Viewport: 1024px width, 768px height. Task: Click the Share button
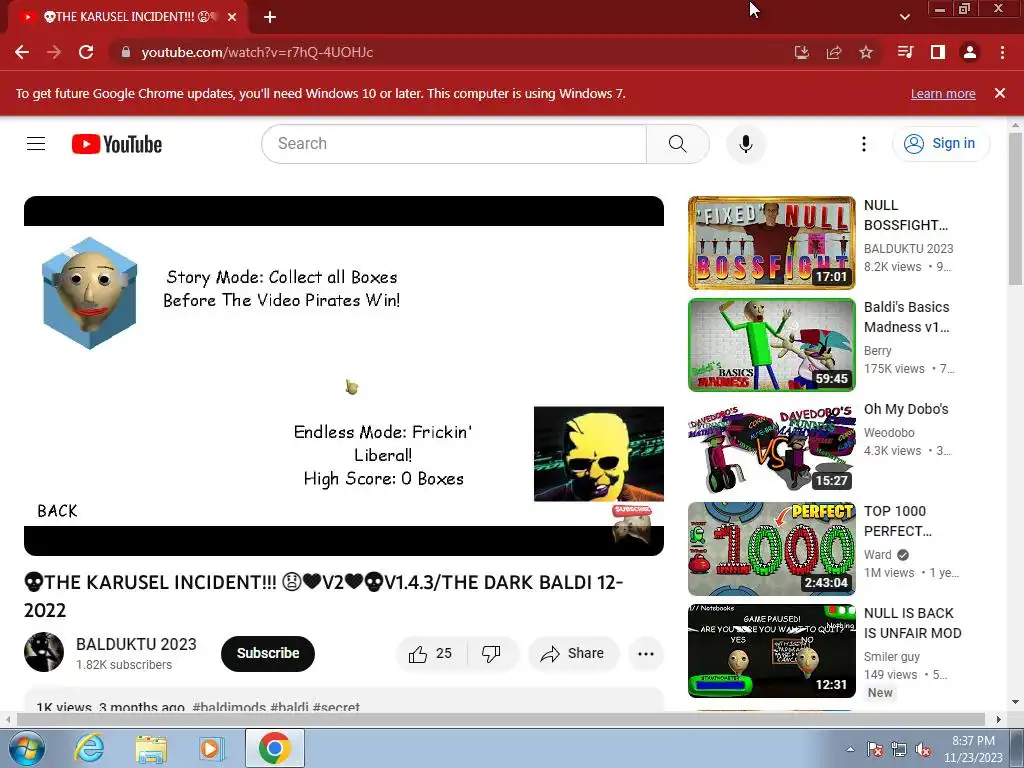click(573, 653)
